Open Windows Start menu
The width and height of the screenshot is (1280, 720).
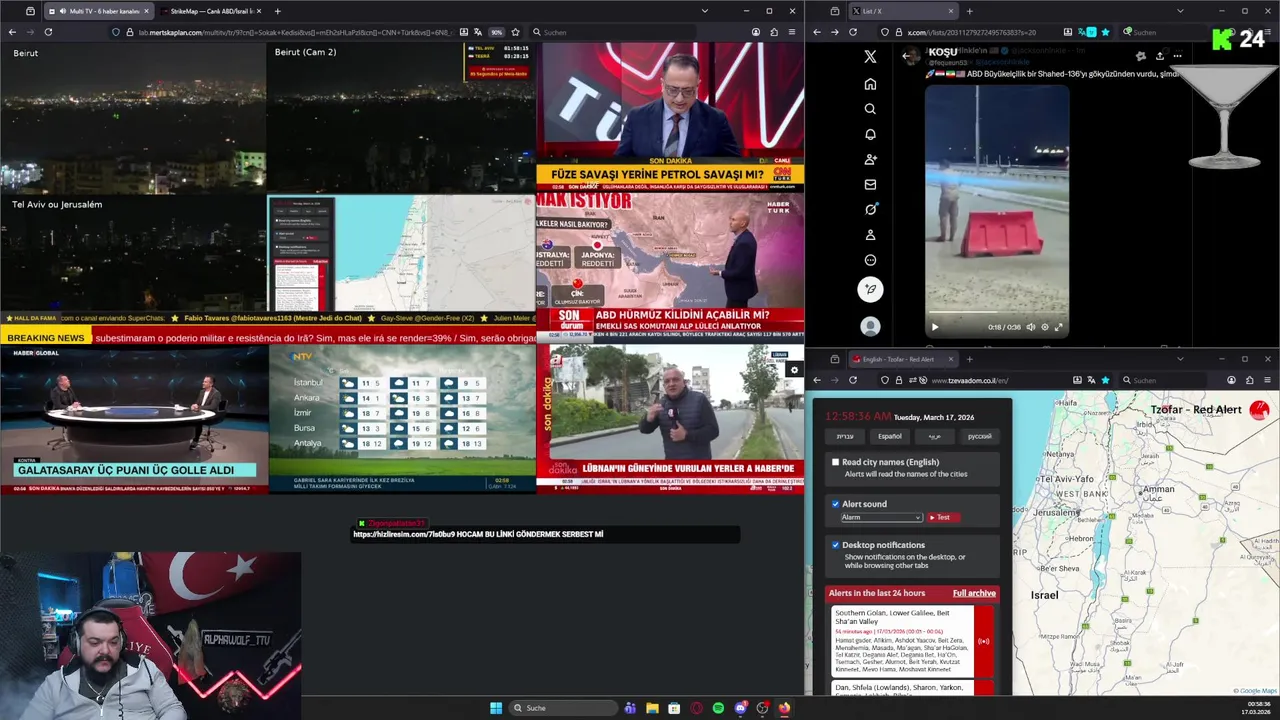tap(496, 708)
